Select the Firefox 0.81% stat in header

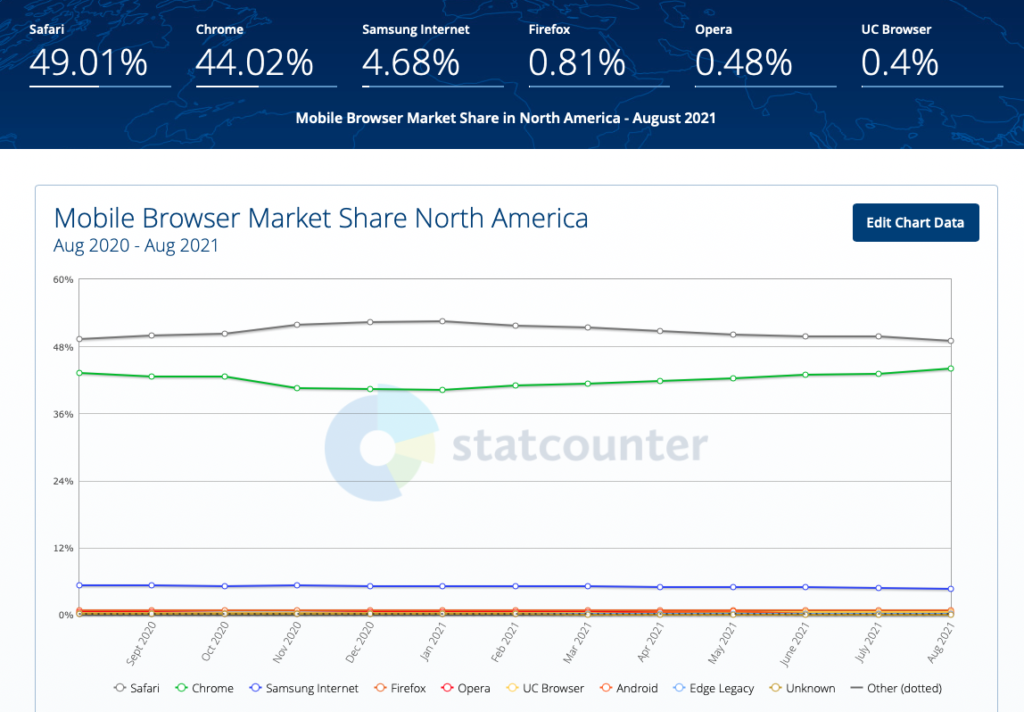[x=600, y=55]
